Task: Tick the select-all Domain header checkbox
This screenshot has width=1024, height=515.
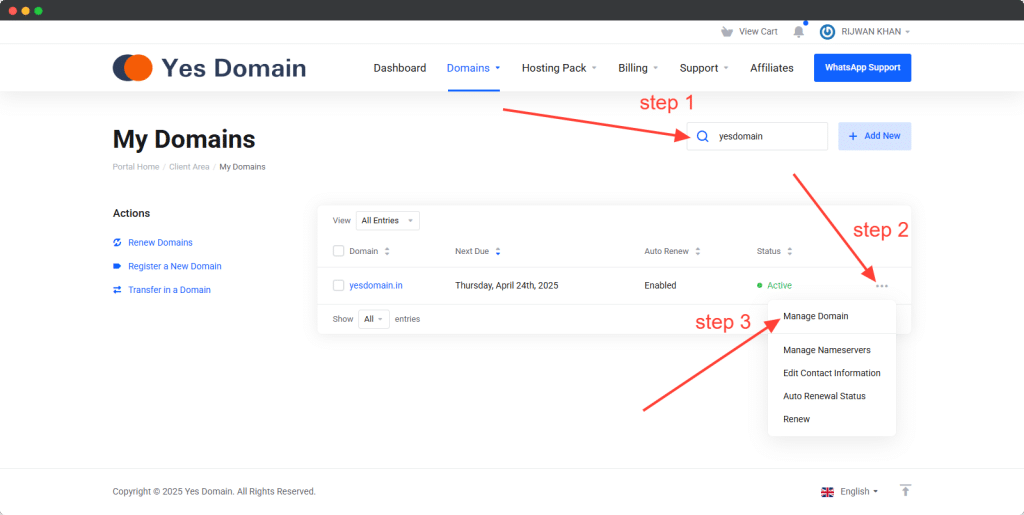Action: pos(338,251)
